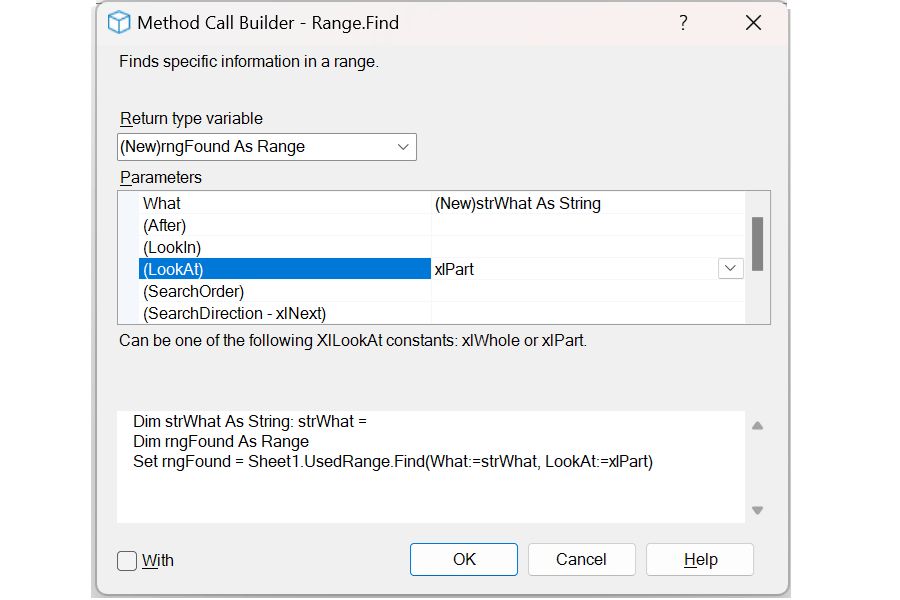Click the empty value cell beside (After)
Screen dimensions: 900x600
[x=588, y=225]
